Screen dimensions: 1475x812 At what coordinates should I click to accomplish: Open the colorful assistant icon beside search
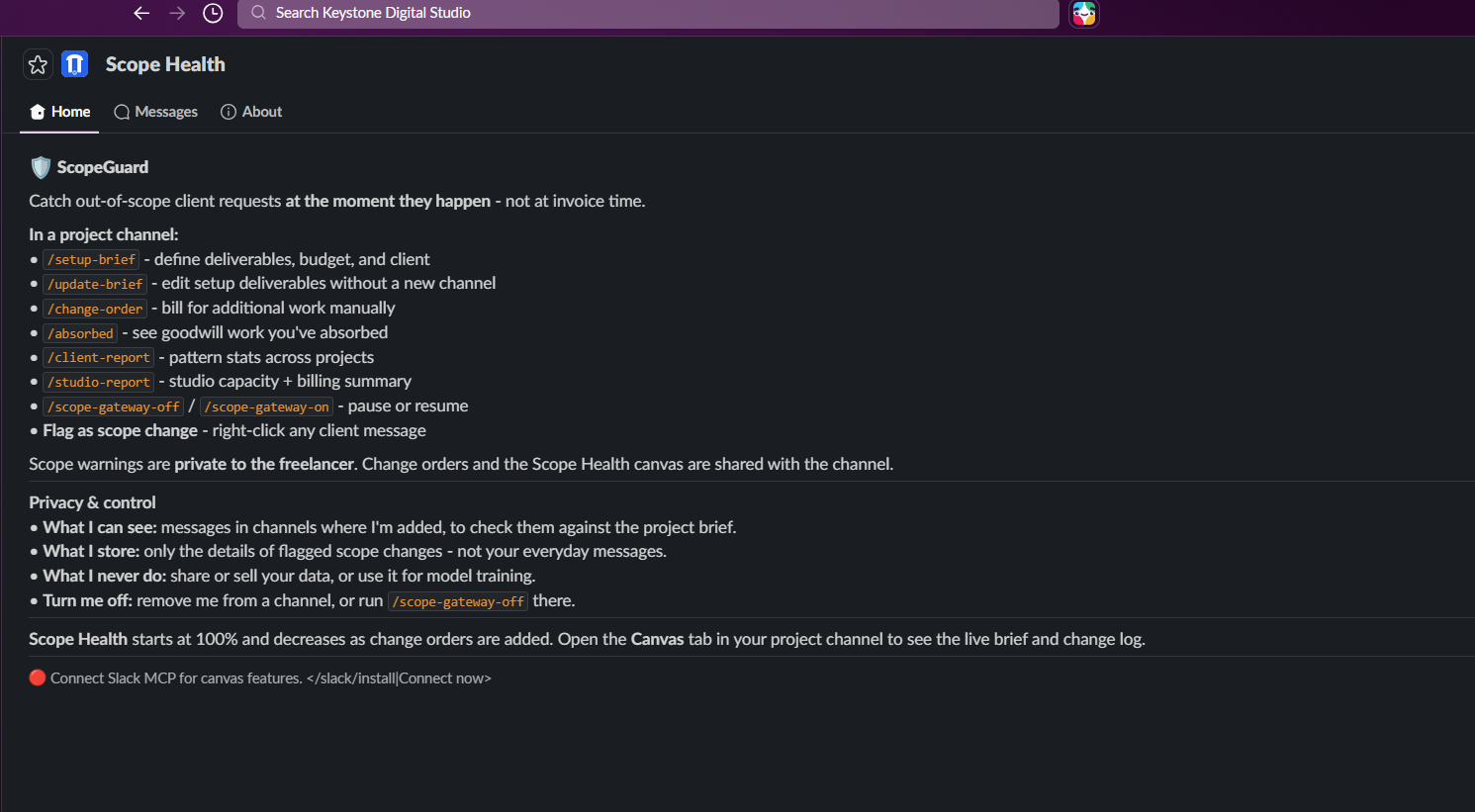(1084, 13)
